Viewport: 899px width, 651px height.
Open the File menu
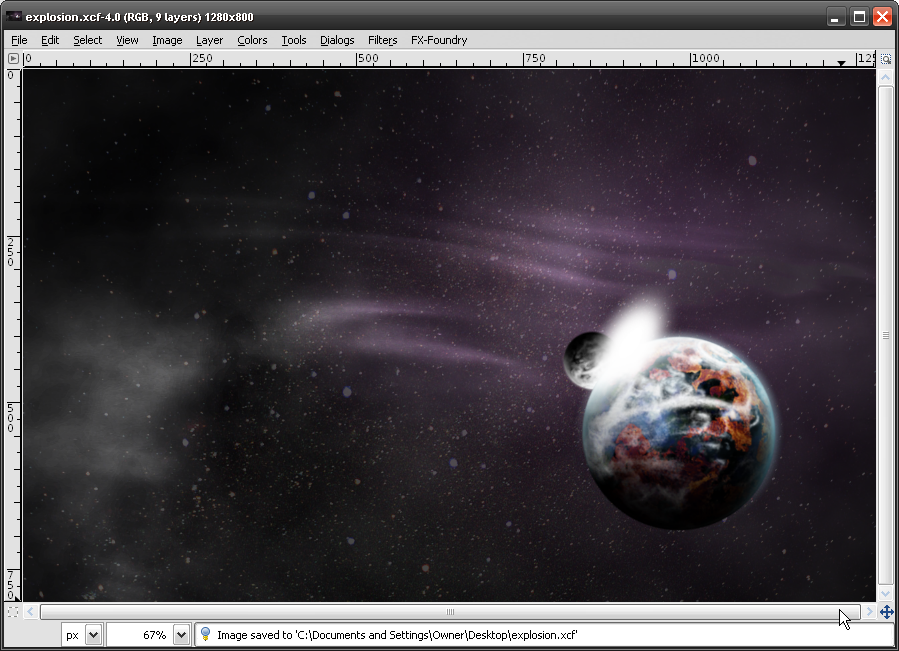[x=19, y=40]
